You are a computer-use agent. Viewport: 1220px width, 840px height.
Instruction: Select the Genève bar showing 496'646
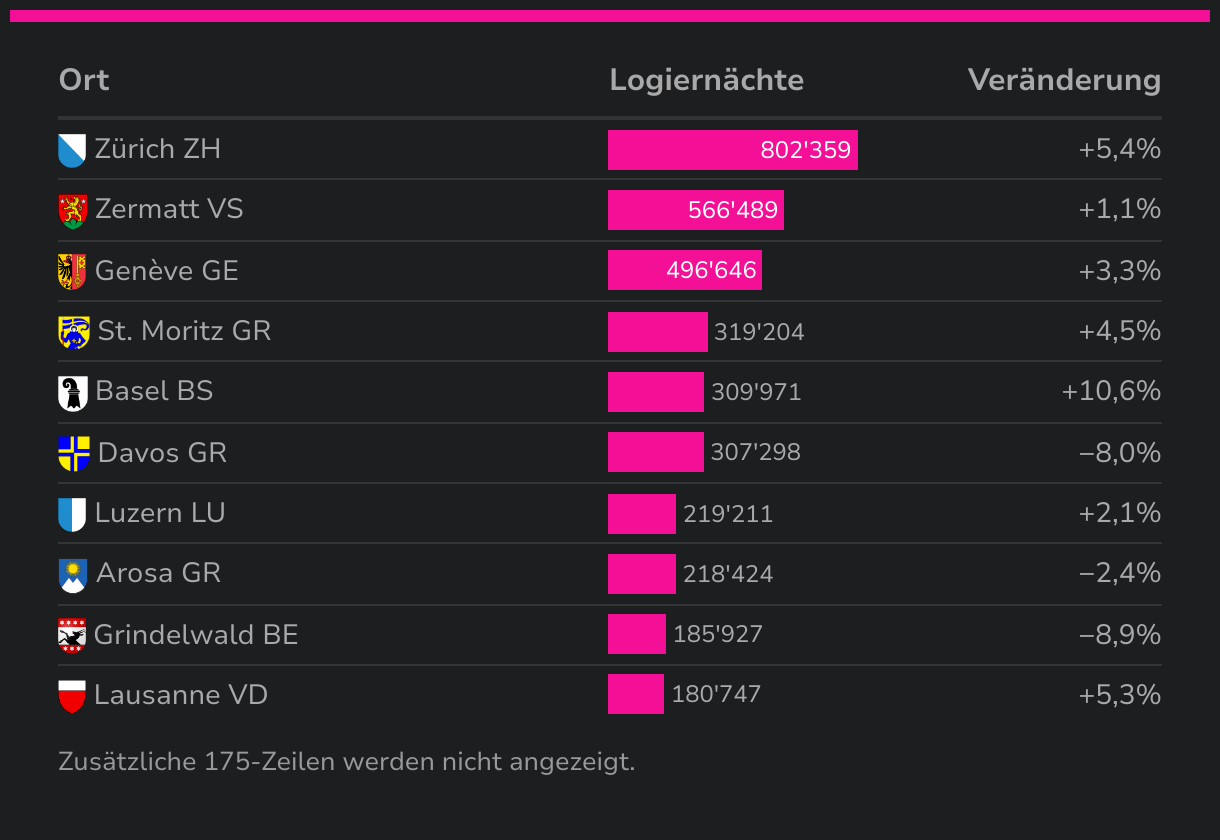point(685,270)
